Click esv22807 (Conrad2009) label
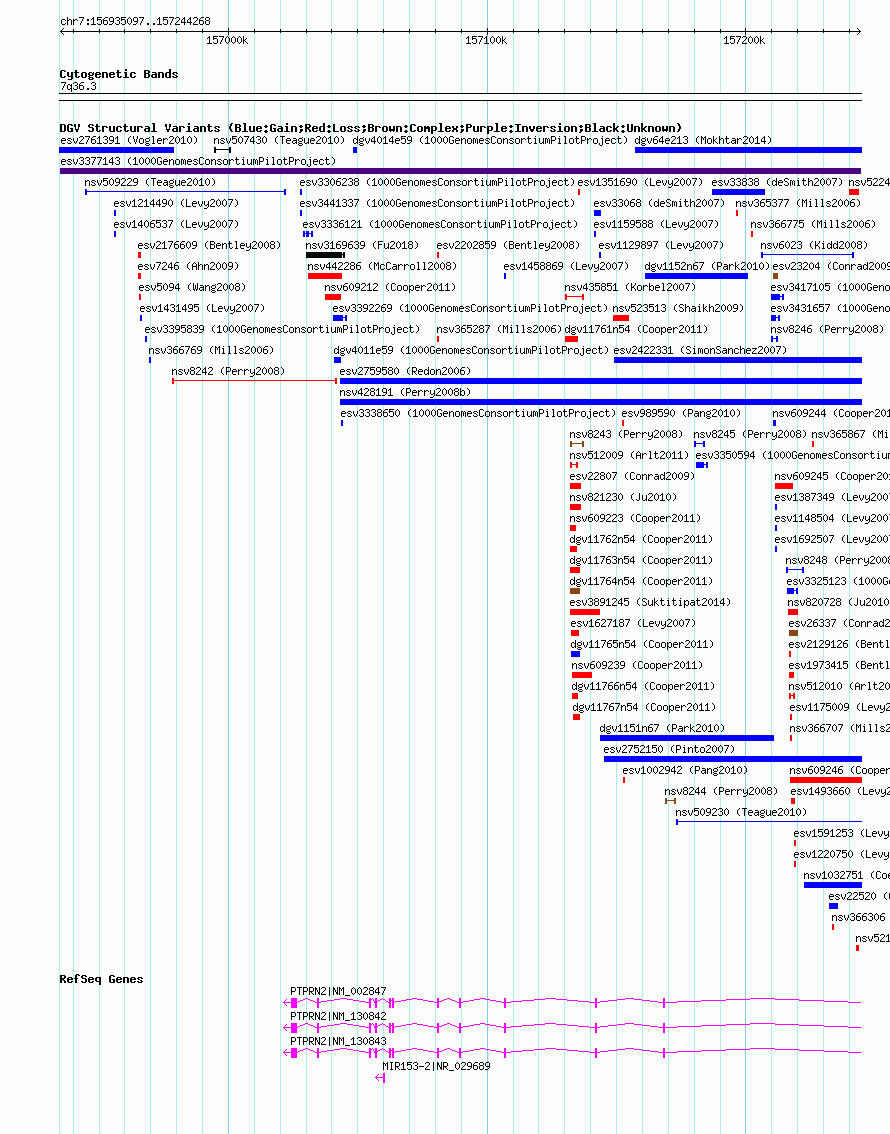The height and width of the screenshot is (1134, 890). pos(633,476)
